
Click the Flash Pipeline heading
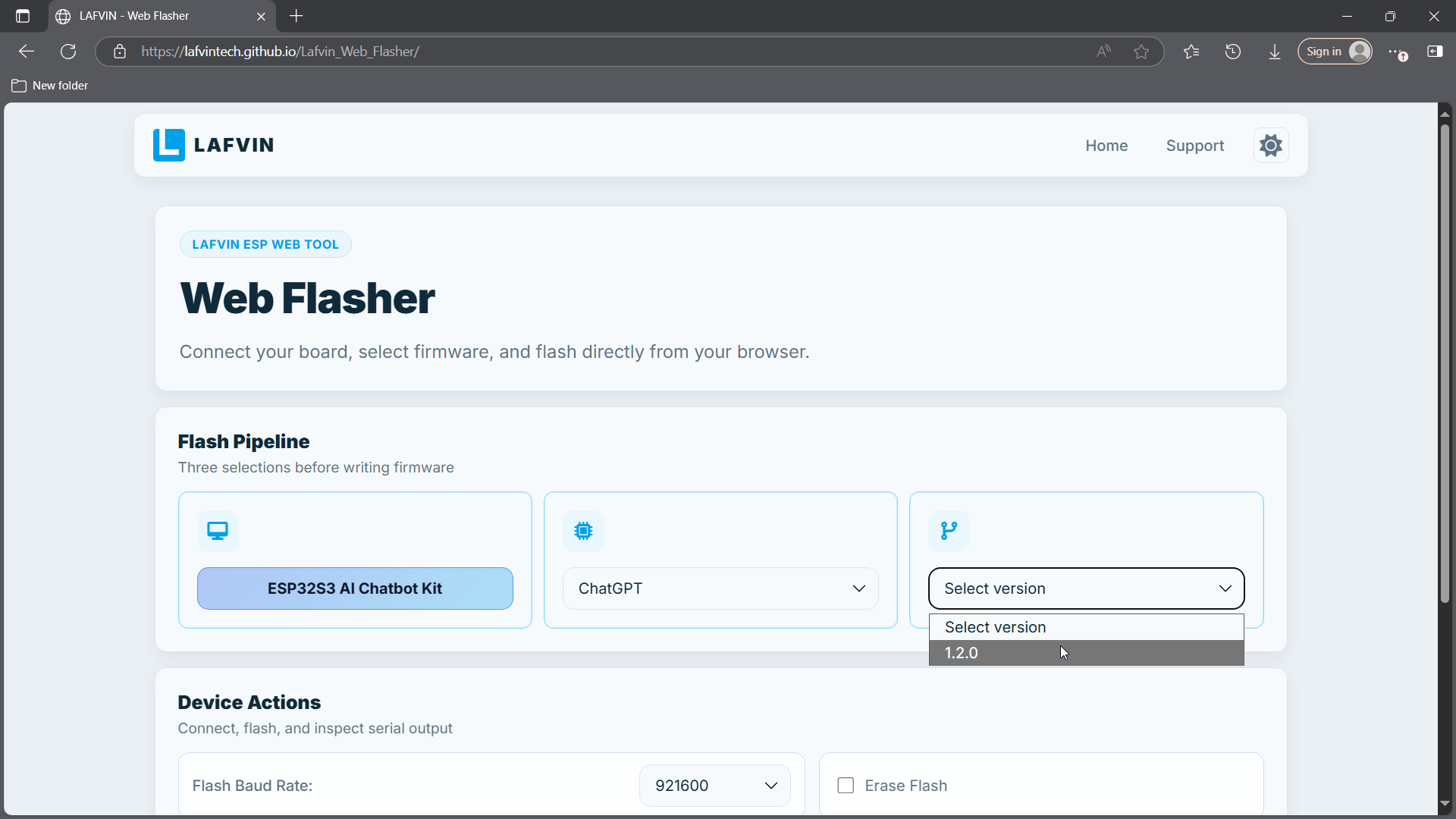243,441
